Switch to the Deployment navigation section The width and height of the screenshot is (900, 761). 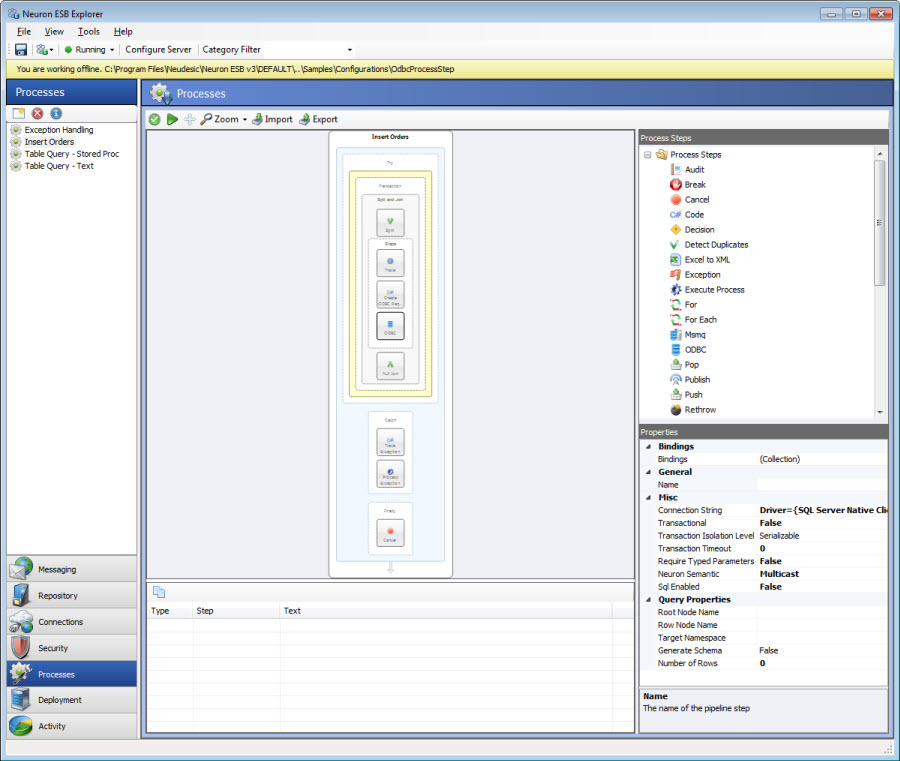click(72, 700)
